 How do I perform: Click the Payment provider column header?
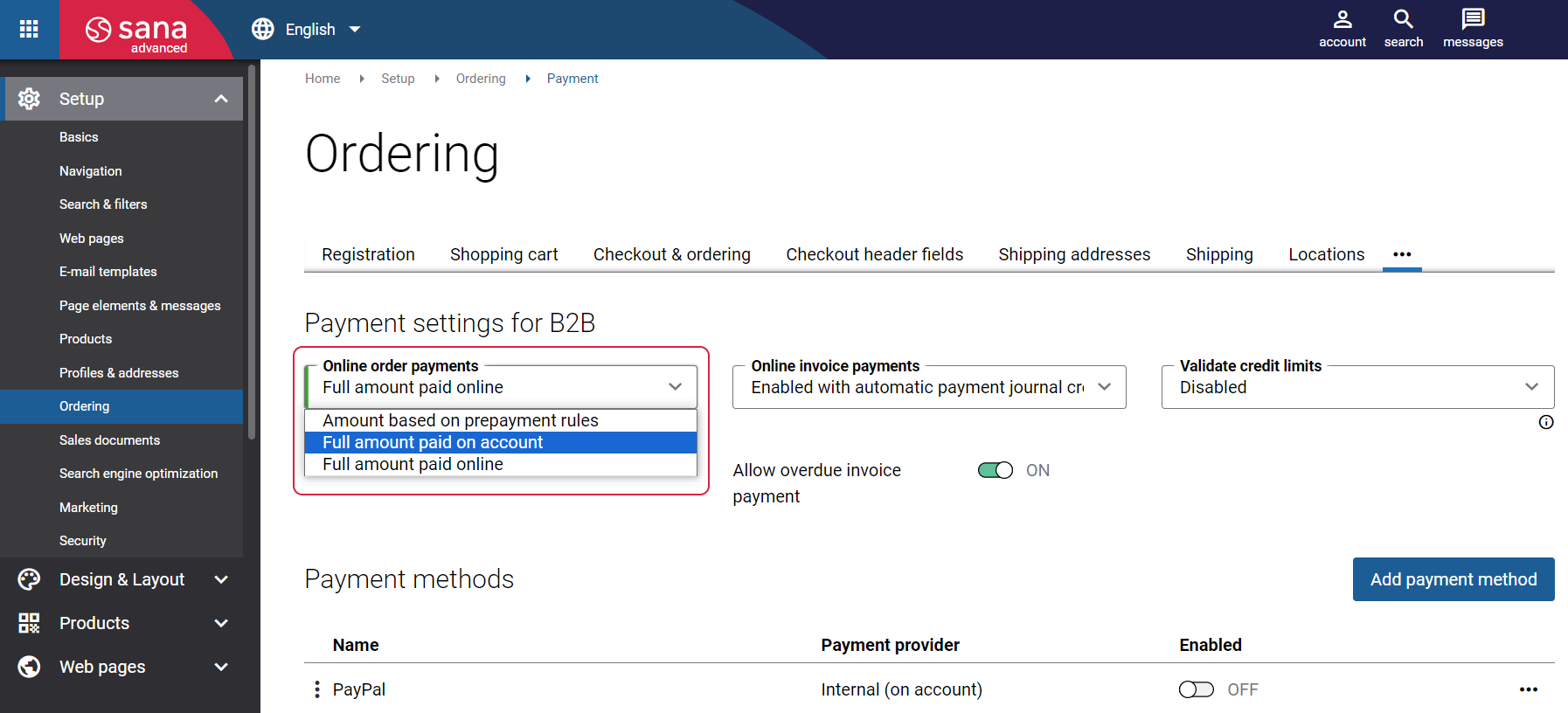[890, 645]
